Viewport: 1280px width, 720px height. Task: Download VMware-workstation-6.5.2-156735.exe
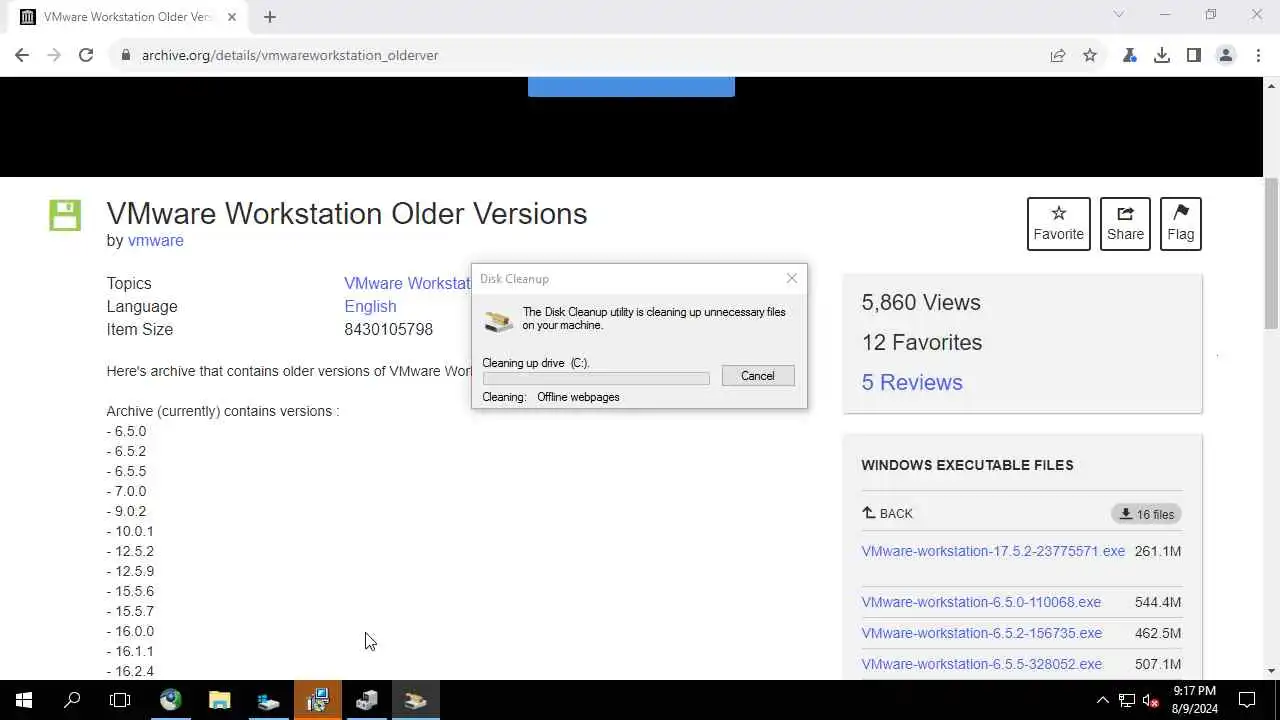tap(981, 633)
